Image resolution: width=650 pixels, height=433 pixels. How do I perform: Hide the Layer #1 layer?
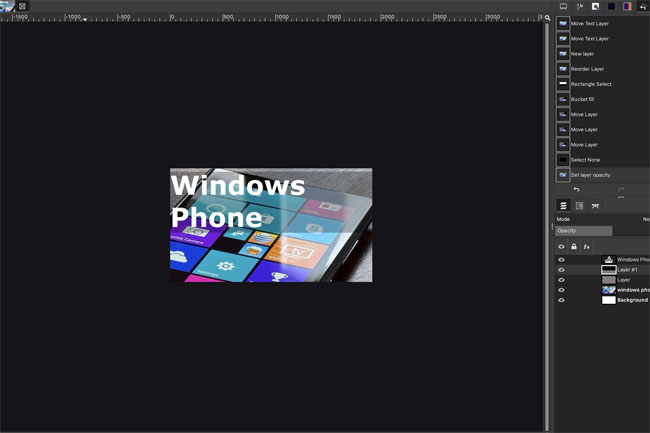[561, 270]
